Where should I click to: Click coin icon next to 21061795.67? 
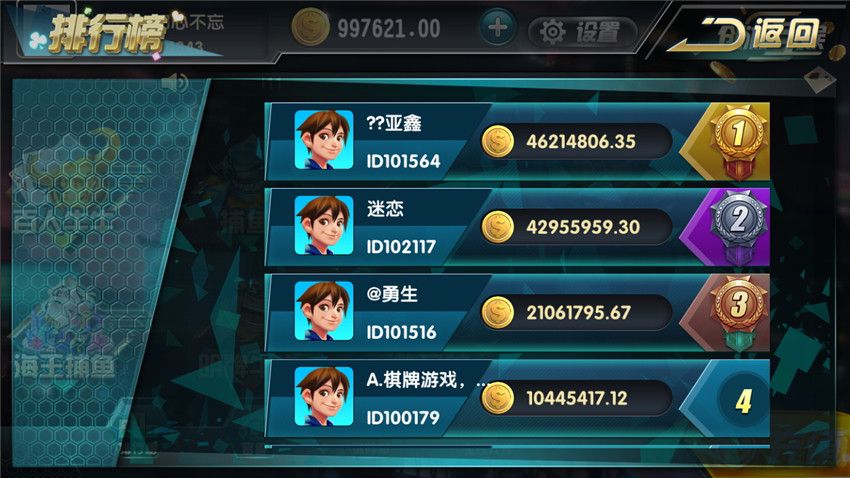(497, 313)
